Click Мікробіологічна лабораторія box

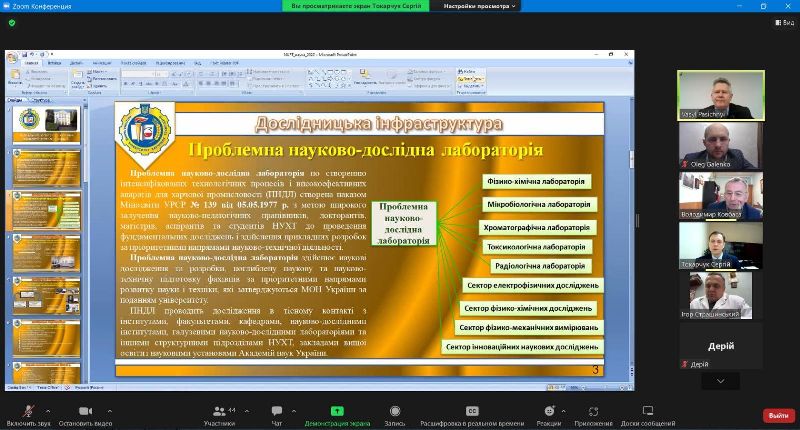pos(539,204)
